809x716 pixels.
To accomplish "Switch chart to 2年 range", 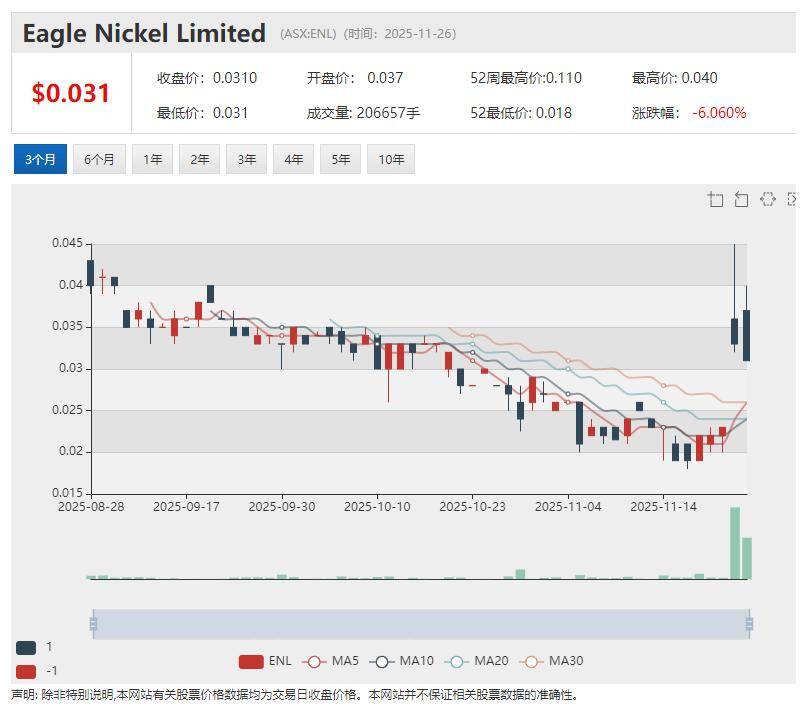I will point(199,159).
